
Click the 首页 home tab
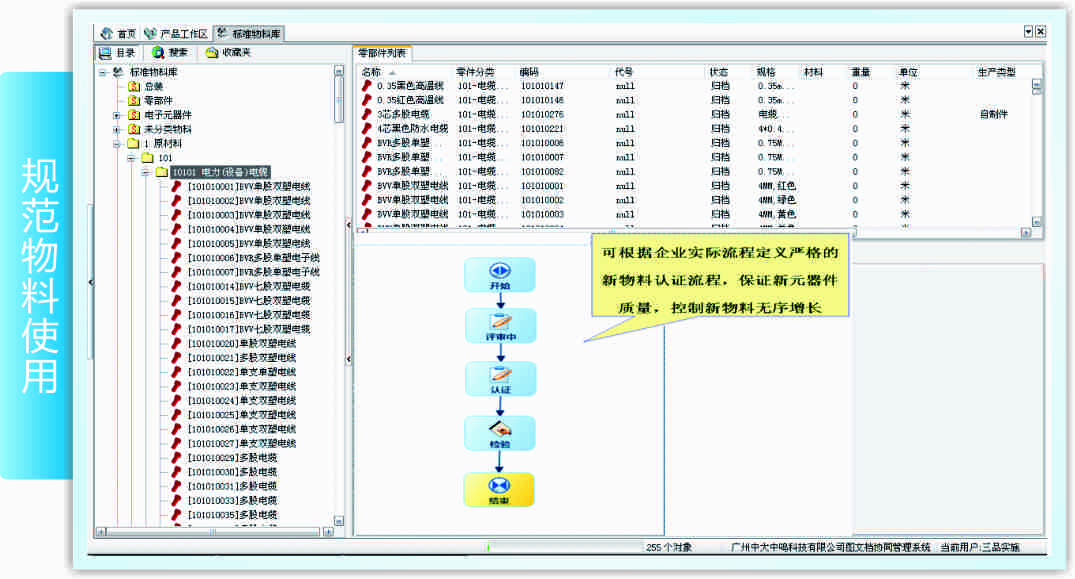118,33
